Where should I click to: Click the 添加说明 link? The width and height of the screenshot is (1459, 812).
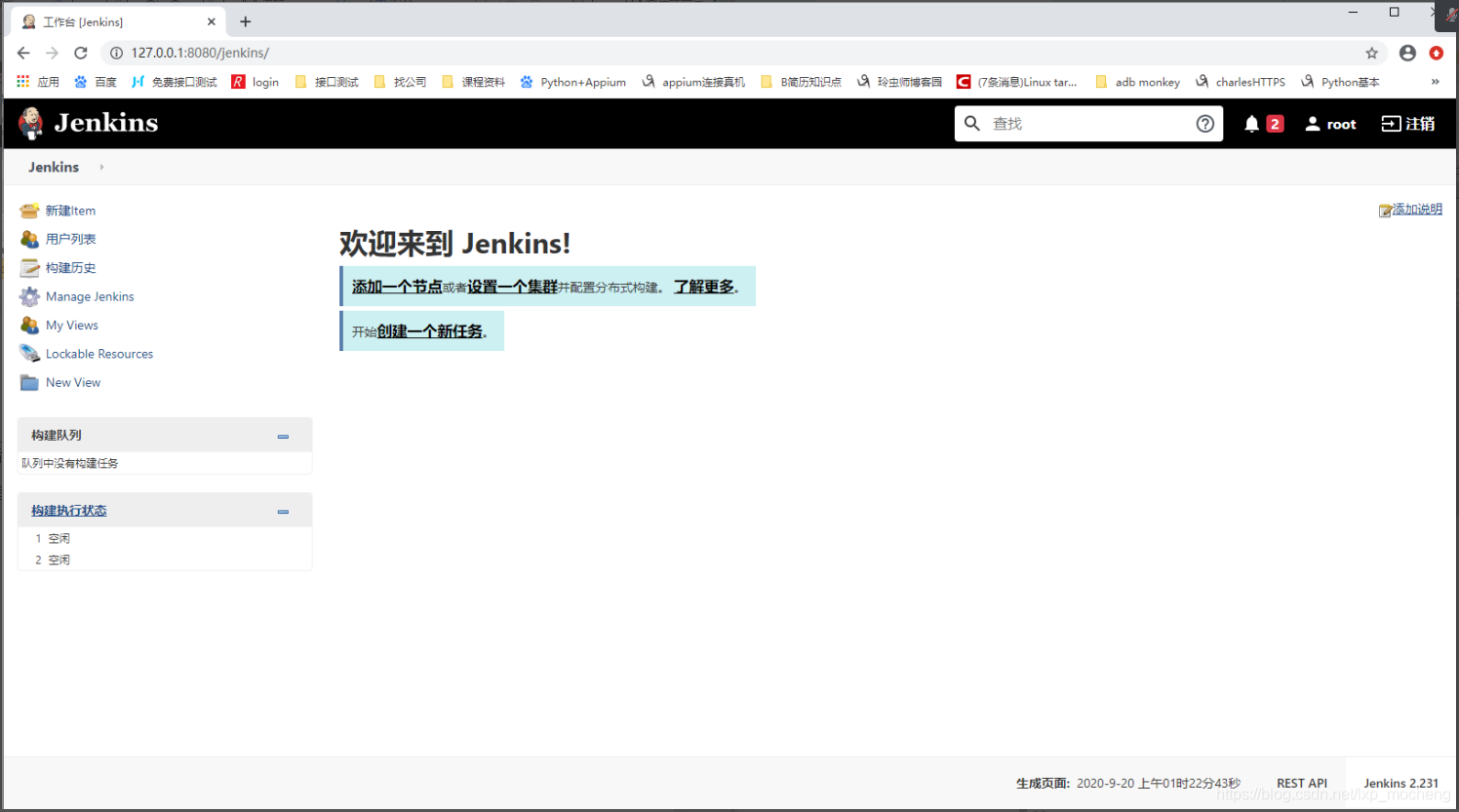[1417, 210]
